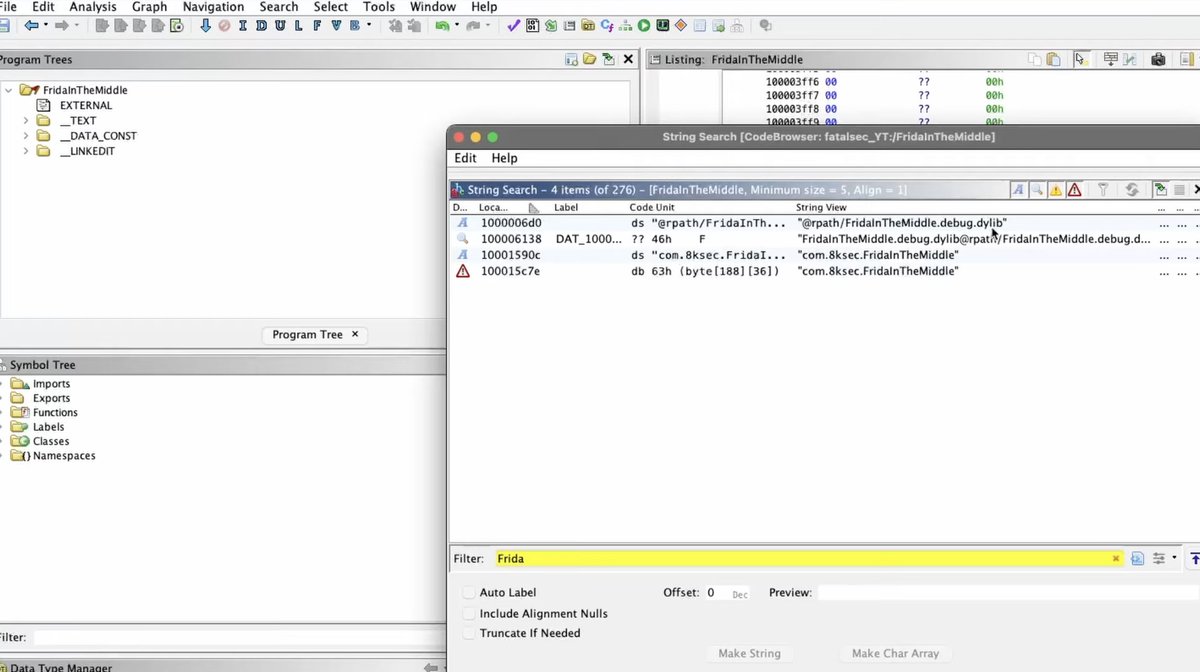Open Edit menu in String Search window
The image size is (1200, 672).
(465, 158)
